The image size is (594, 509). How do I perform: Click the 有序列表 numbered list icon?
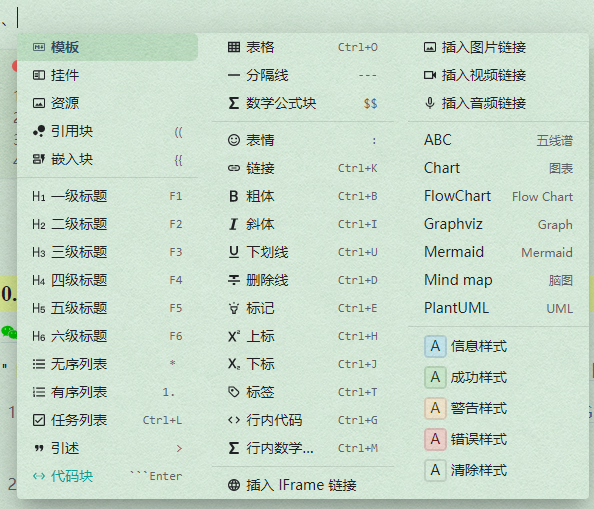tap(39, 392)
